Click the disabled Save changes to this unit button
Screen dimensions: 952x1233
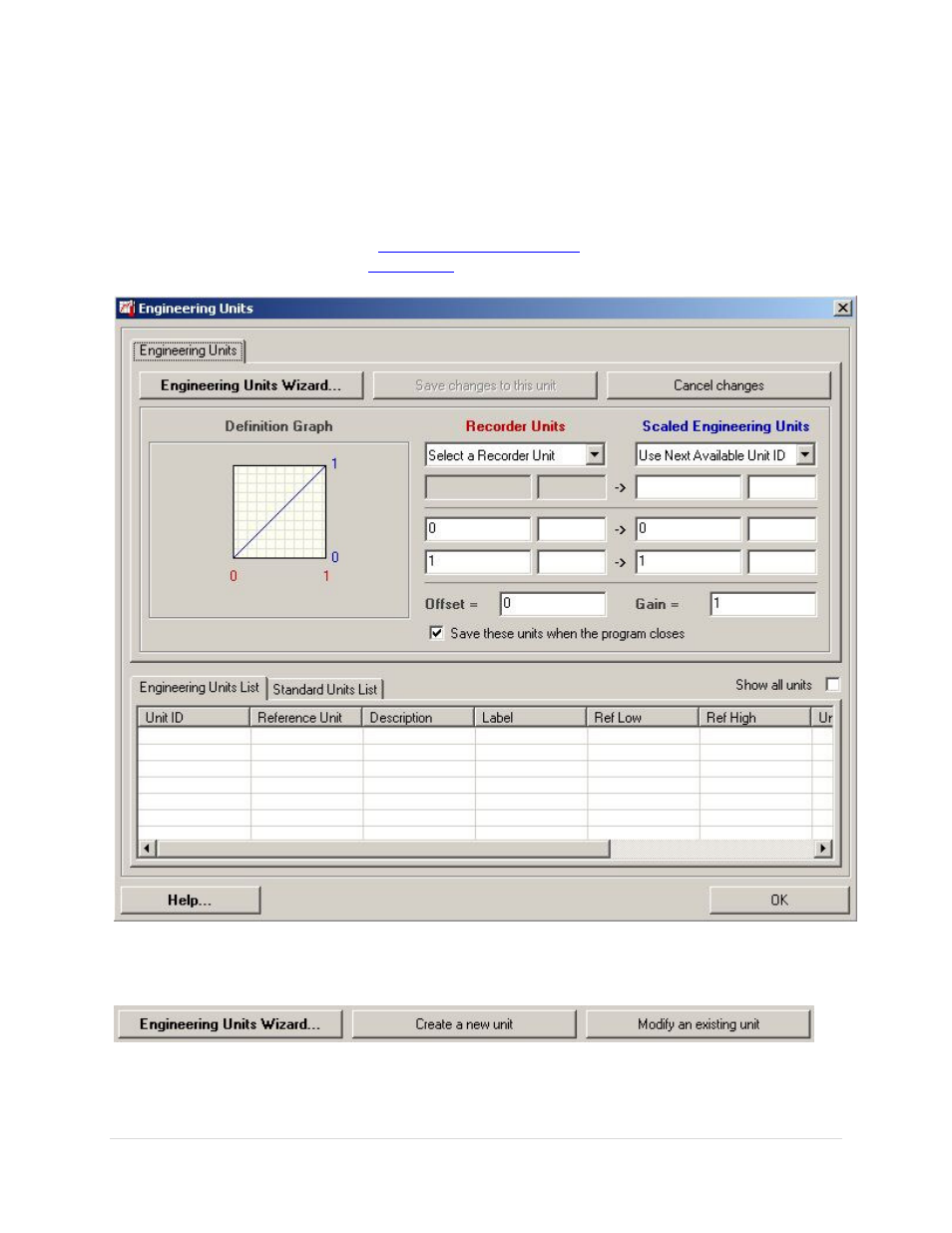tap(485, 385)
